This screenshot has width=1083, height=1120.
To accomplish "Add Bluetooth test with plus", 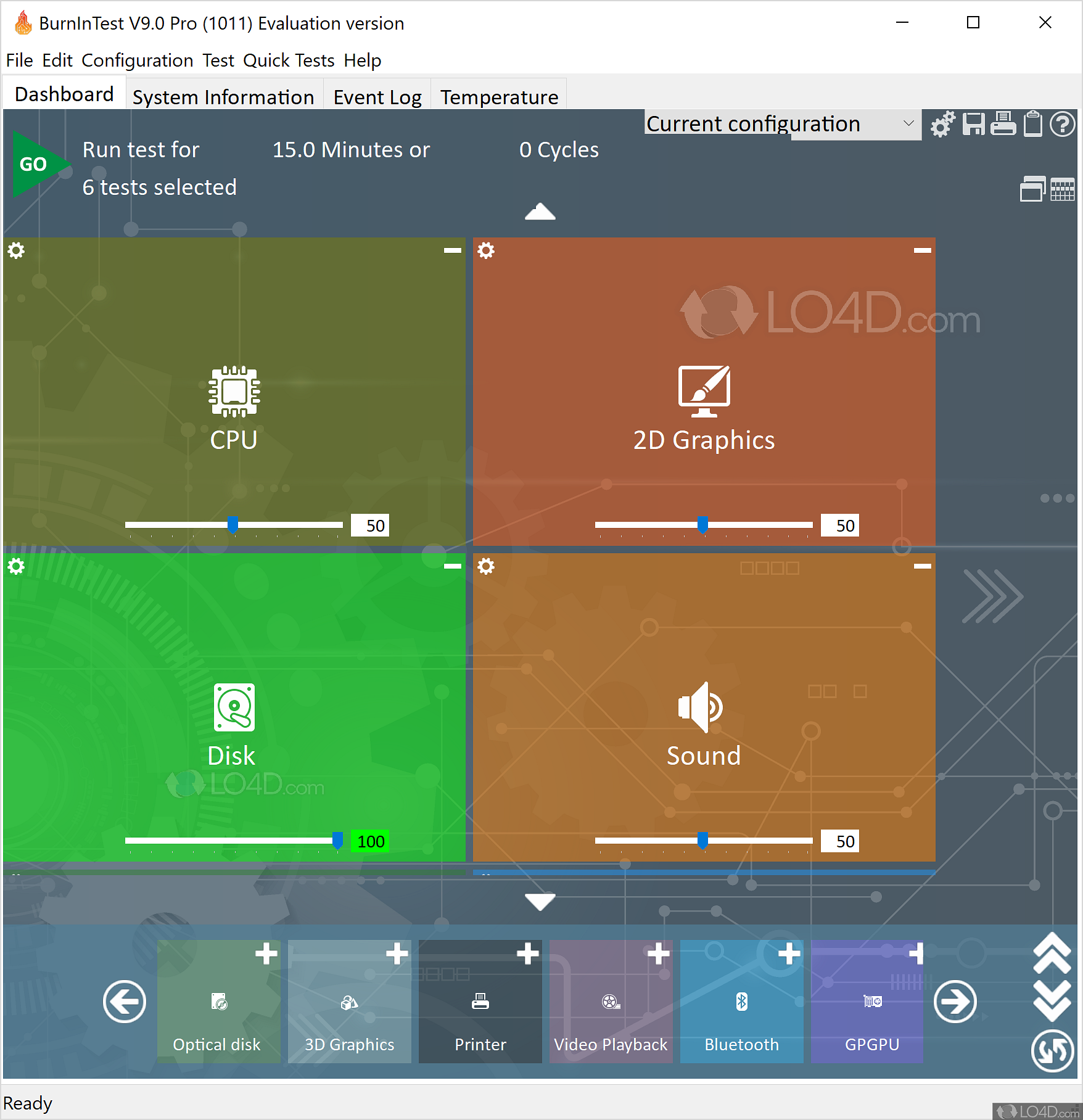I will [789, 953].
